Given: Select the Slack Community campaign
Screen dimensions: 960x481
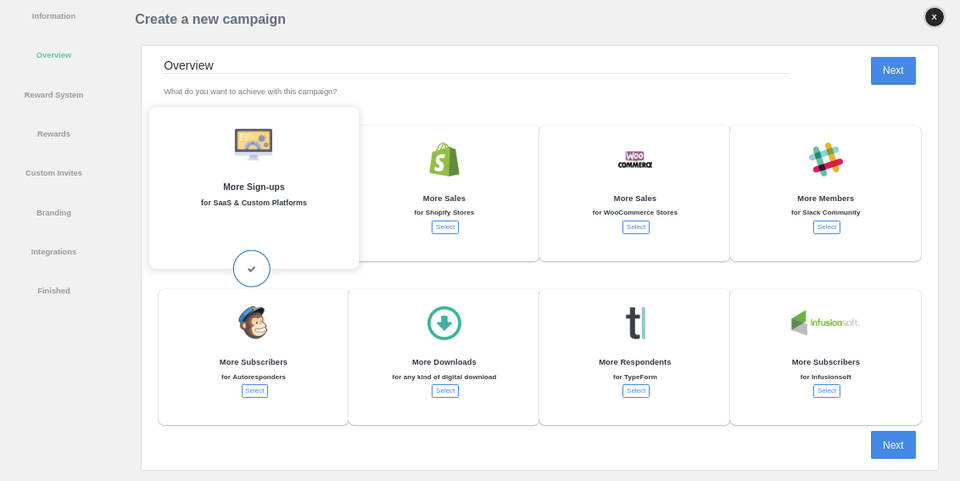Looking at the screenshot, I should tap(826, 227).
